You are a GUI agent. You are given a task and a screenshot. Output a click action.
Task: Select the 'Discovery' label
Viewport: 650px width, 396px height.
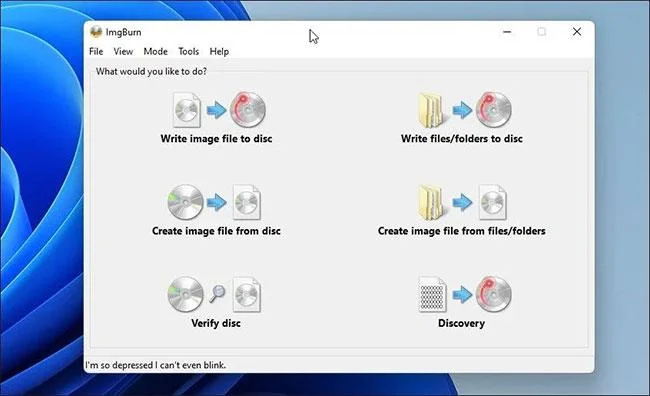[x=461, y=323]
